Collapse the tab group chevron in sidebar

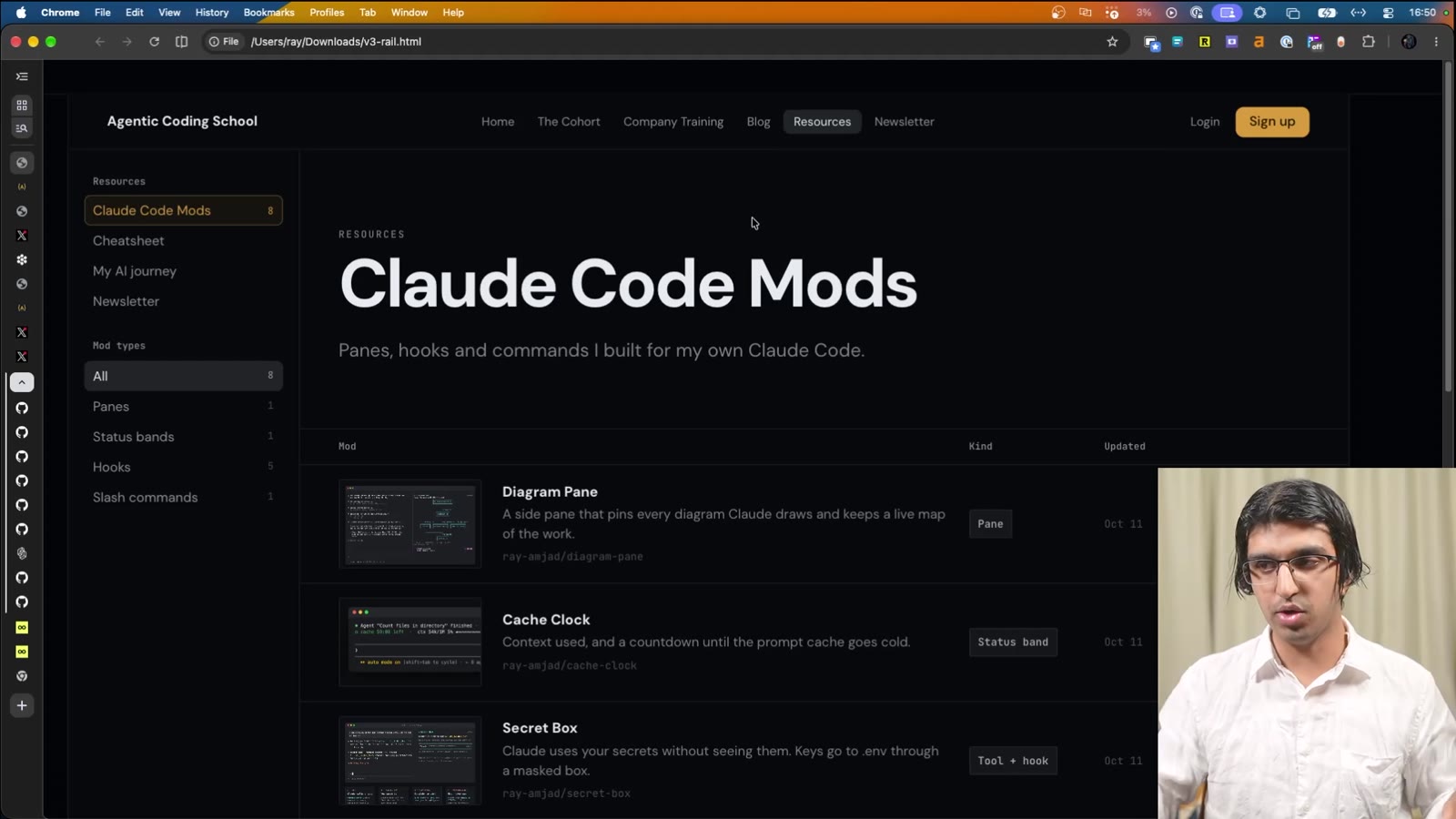[22, 382]
